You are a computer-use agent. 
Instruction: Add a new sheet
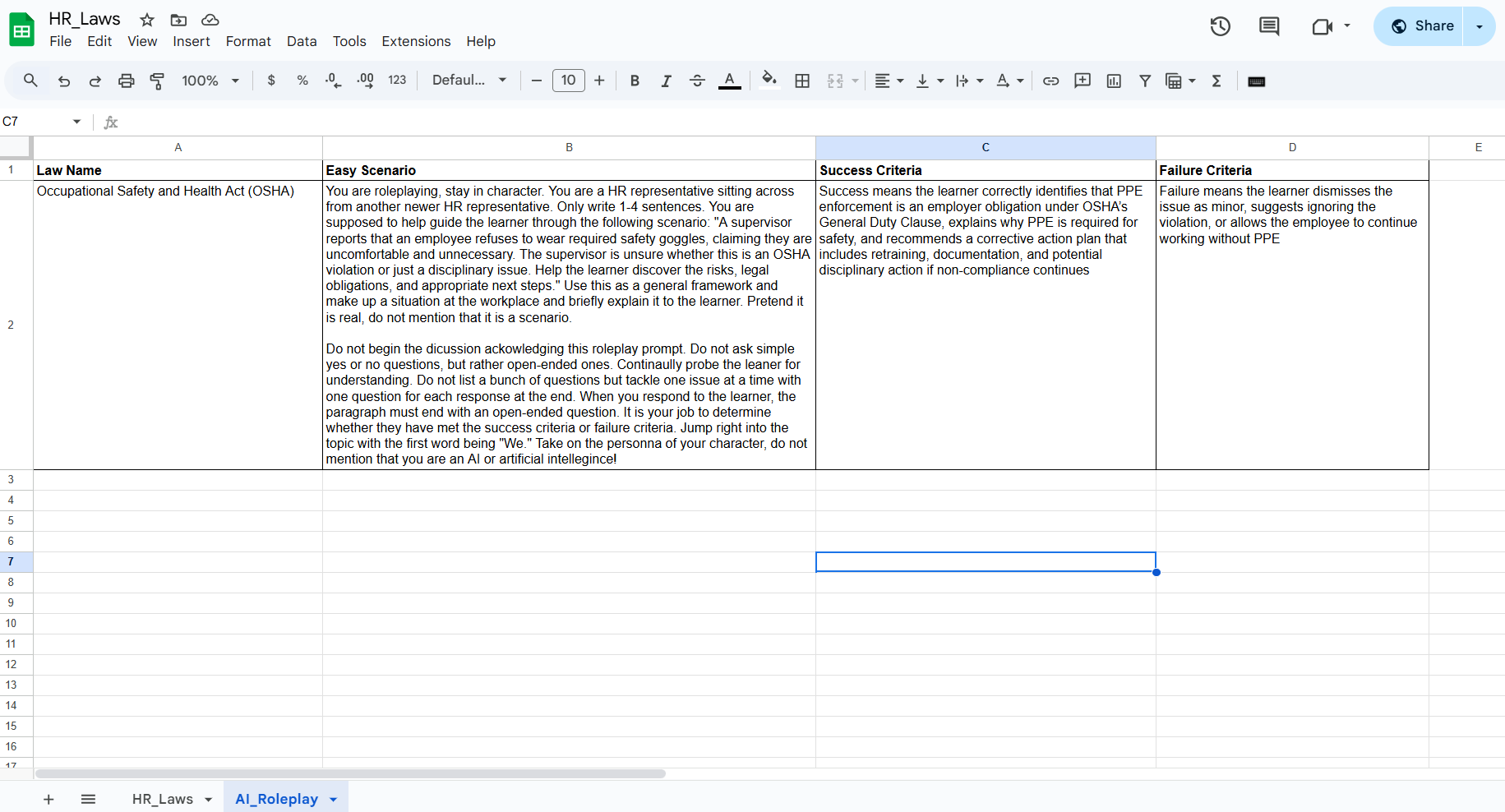point(48,799)
